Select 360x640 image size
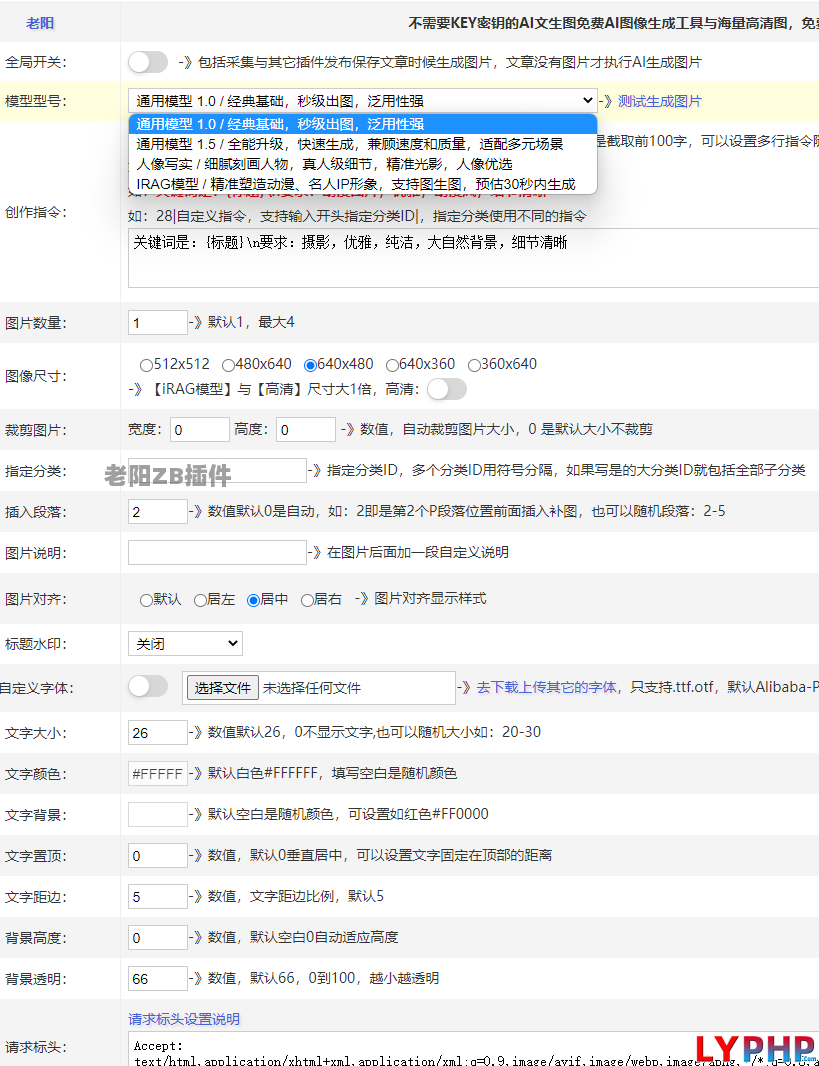This screenshot has width=819, height=1066. click(474, 365)
